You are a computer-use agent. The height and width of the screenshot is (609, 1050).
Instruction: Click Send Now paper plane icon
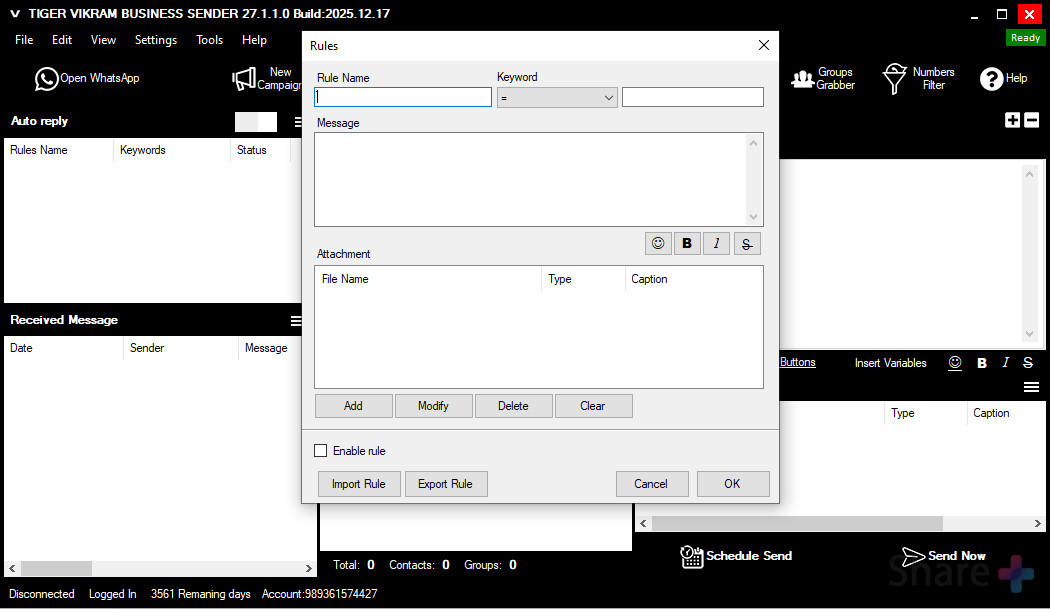tap(913, 556)
